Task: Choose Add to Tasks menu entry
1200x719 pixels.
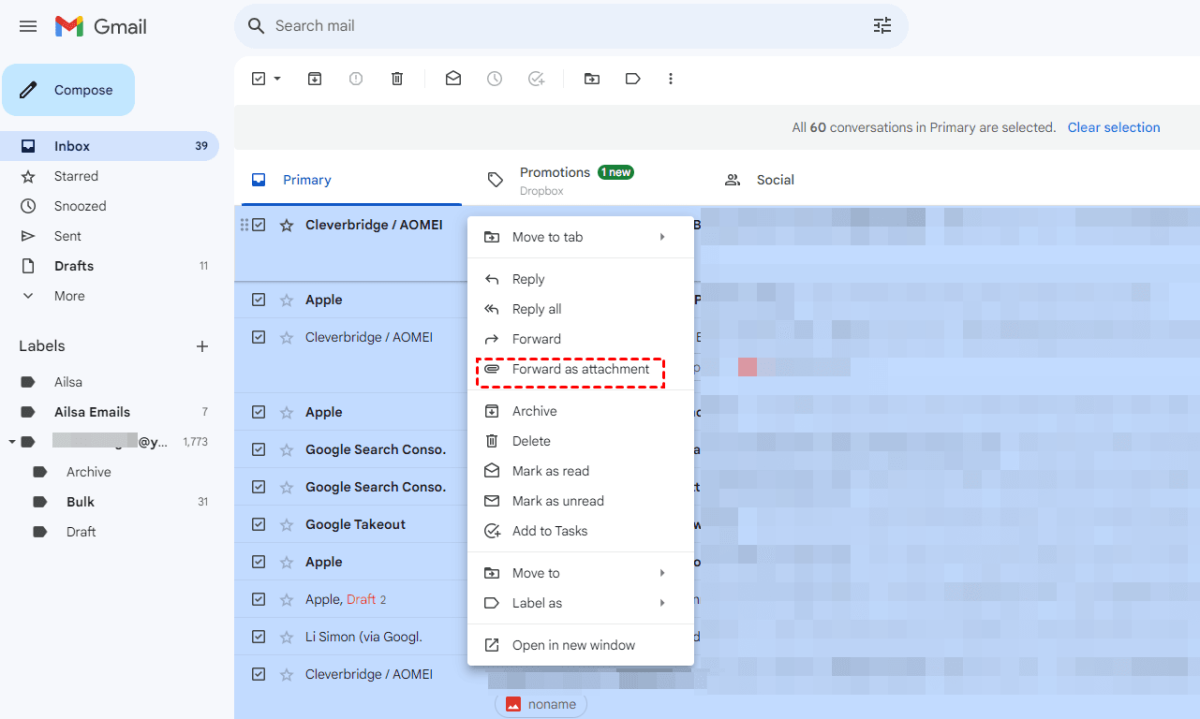Action: [x=581, y=531]
